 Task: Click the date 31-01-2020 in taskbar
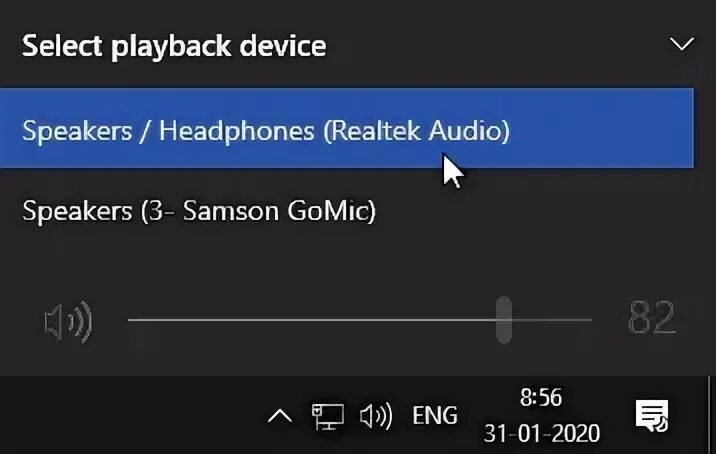click(542, 433)
